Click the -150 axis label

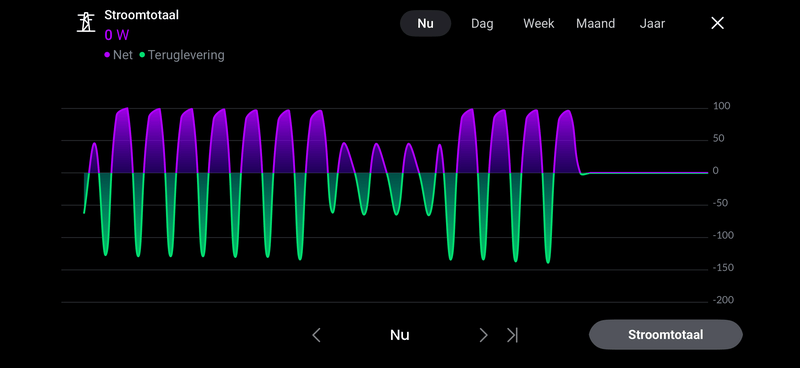click(x=723, y=268)
